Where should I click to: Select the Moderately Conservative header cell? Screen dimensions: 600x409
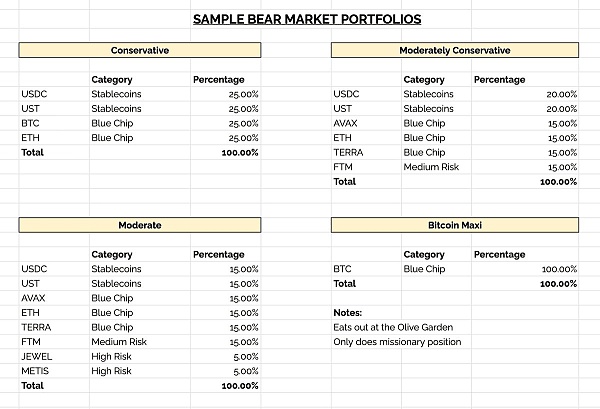454,50
